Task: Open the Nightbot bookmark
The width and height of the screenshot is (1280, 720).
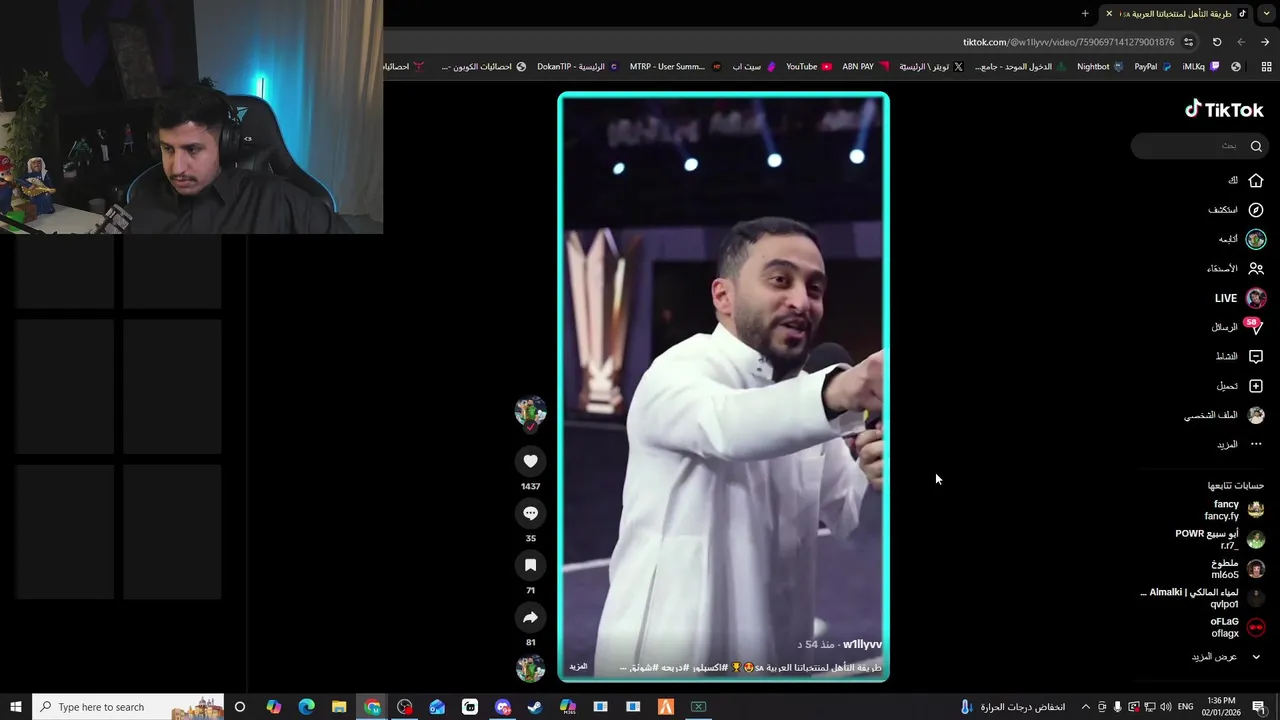Action: (x=1100, y=67)
